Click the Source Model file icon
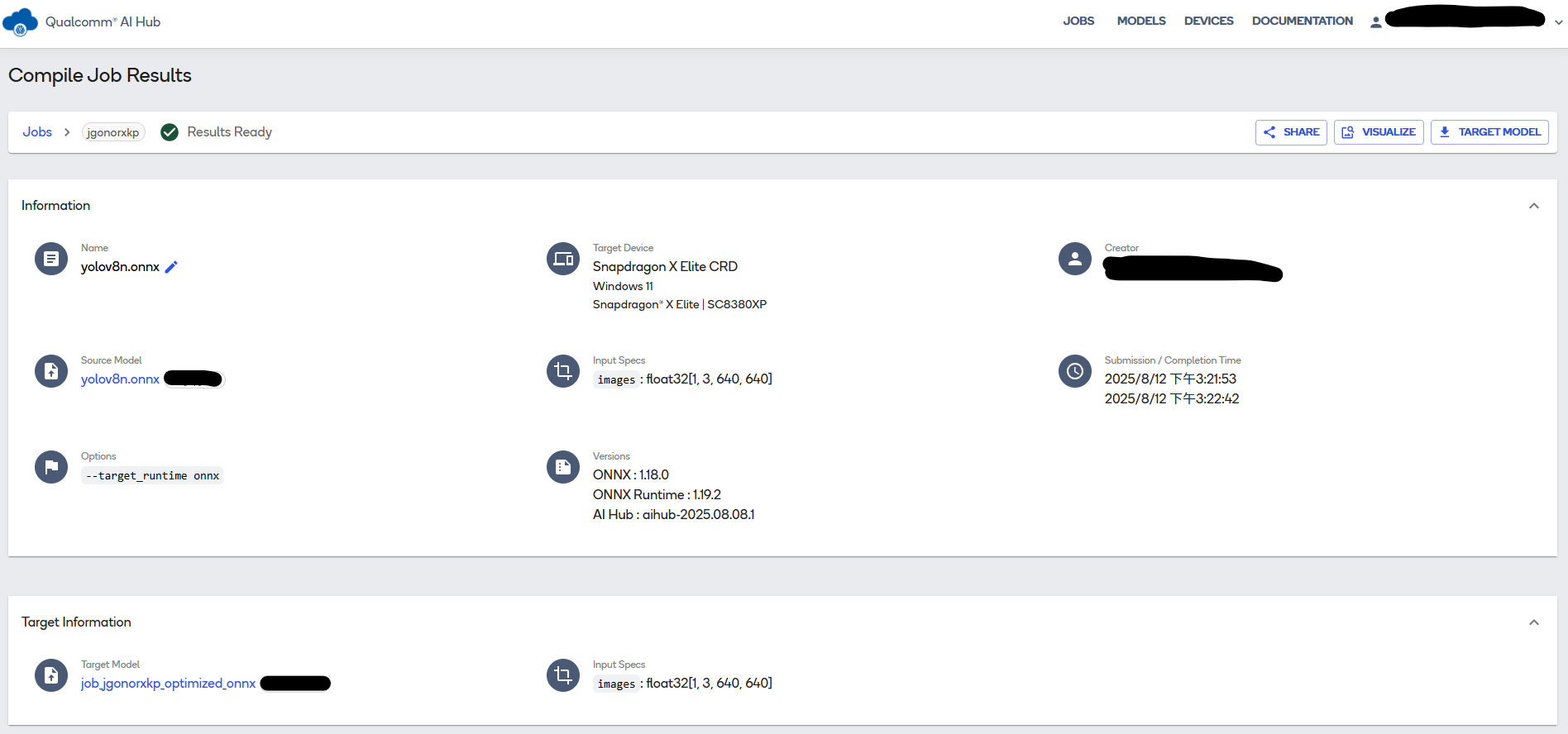This screenshot has width=1568, height=734. click(51, 371)
